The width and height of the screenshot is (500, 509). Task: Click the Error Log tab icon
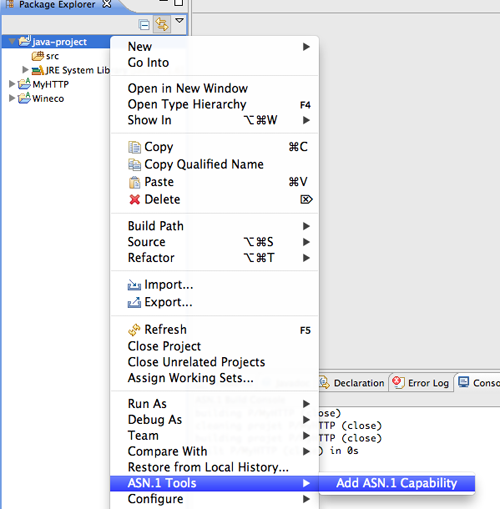[398, 382]
